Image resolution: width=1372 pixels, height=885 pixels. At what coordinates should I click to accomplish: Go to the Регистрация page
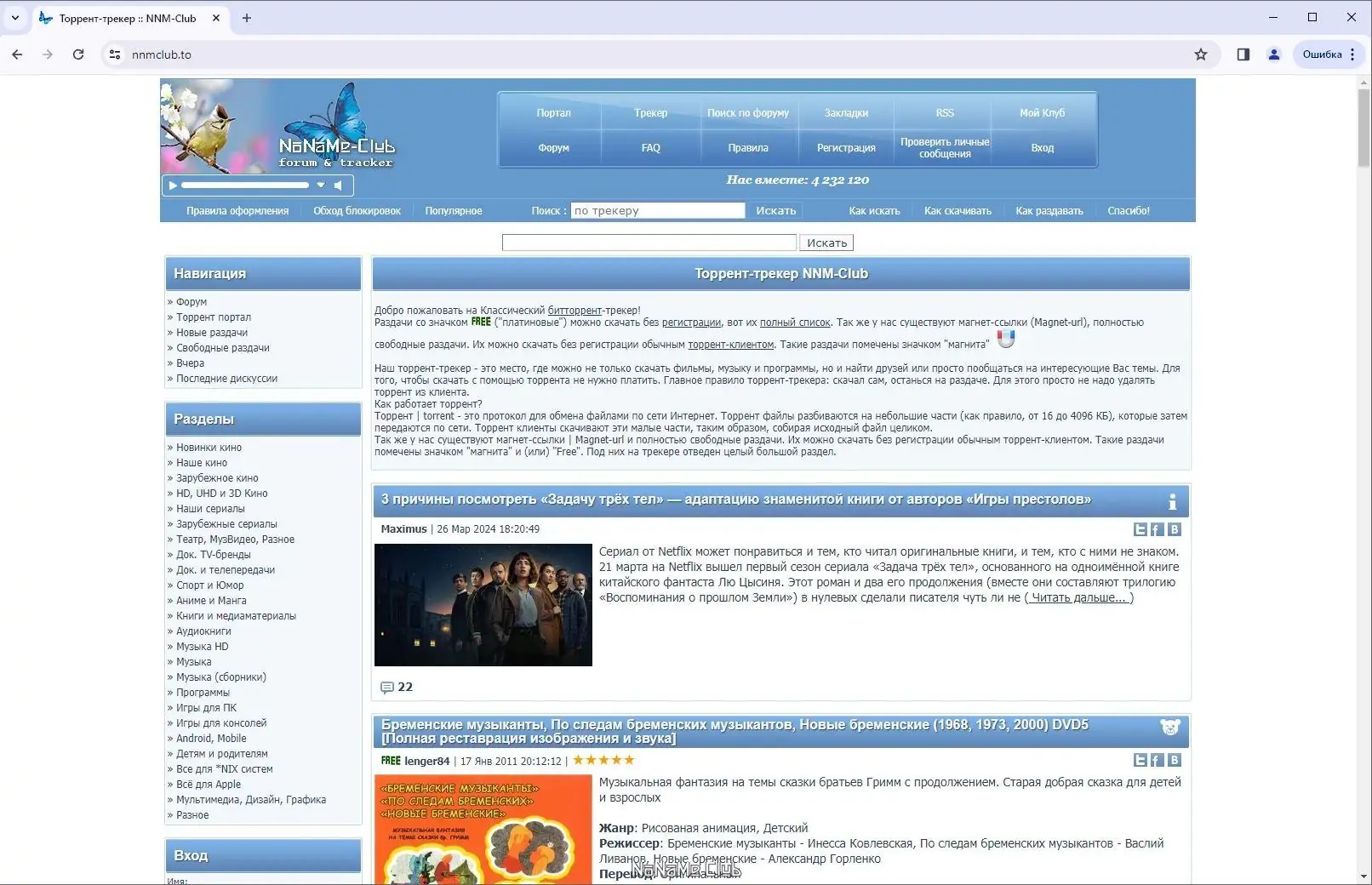tap(846, 147)
